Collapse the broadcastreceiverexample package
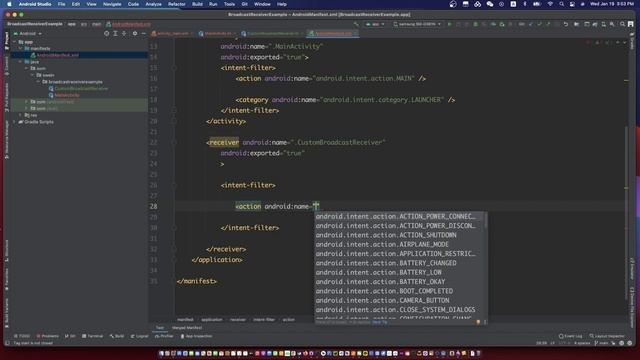The image size is (640, 360). point(39,82)
